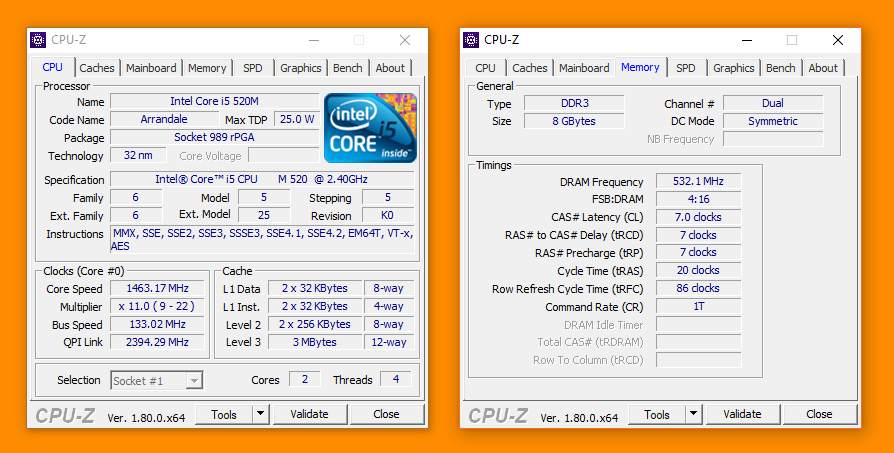Click Bus Speed value '133.02 MHz'
Viewport: 894px width, 453px height.
[157, 324]
